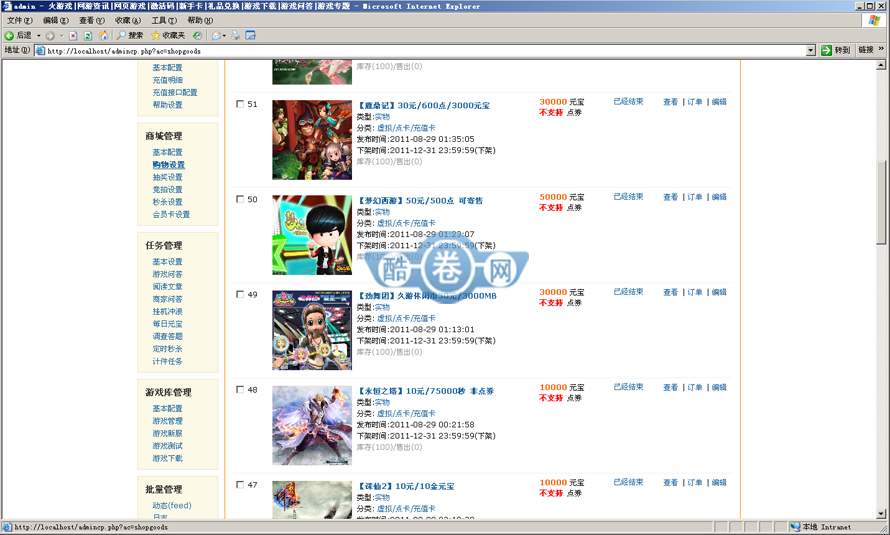Image resolution: width=890 pixels, height=535 pixels.
Task: Click 编辑 (edit) for item 51
Action: (719, 102)
